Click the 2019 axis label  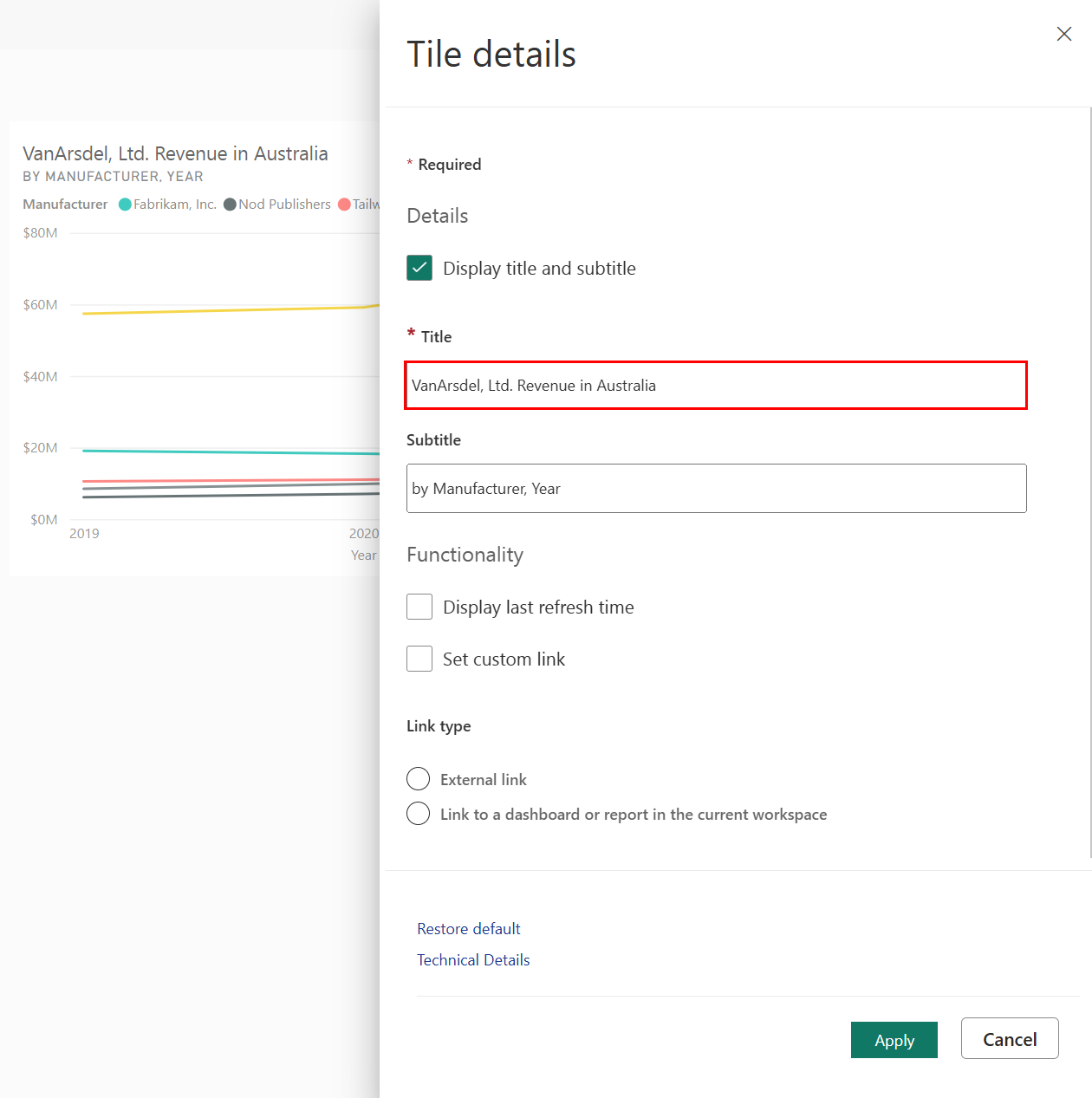84,533
